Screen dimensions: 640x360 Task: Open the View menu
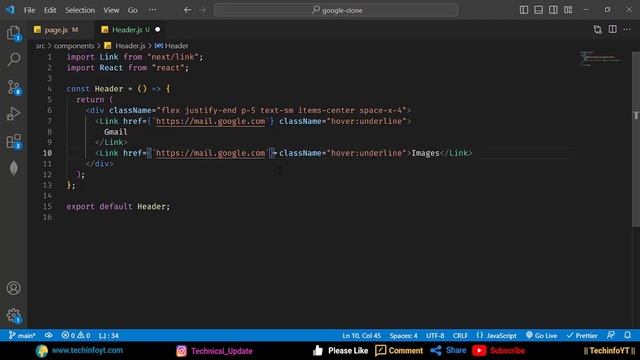coord(111,10)
